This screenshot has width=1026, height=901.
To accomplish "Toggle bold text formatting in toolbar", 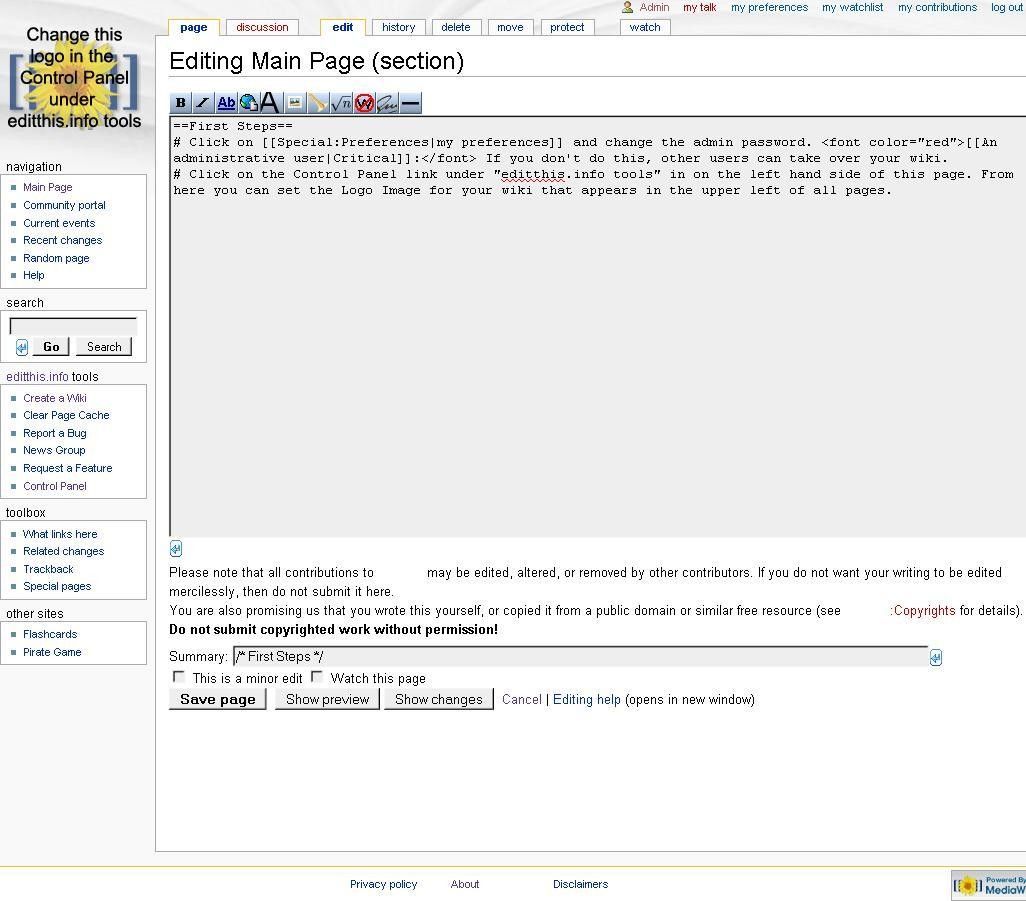I will click(180, 103).
